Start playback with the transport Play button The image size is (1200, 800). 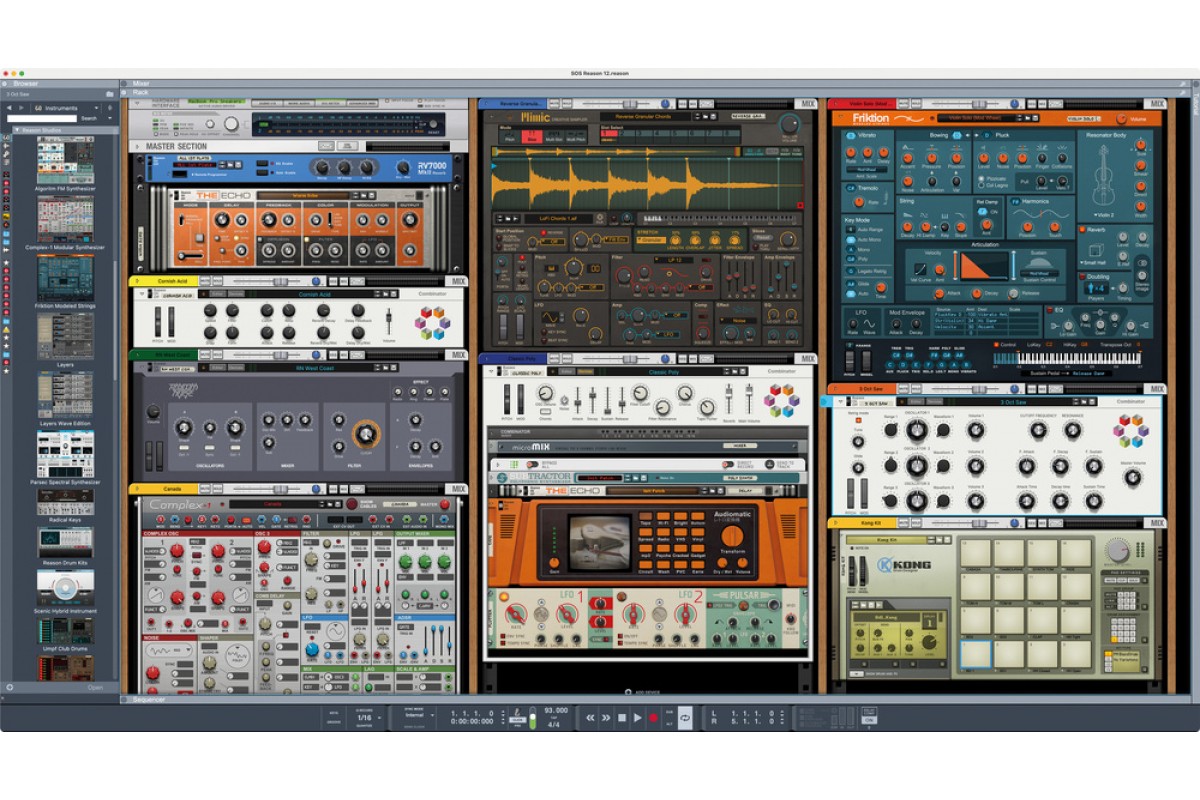pyautogui.click(x=637, y=717)
